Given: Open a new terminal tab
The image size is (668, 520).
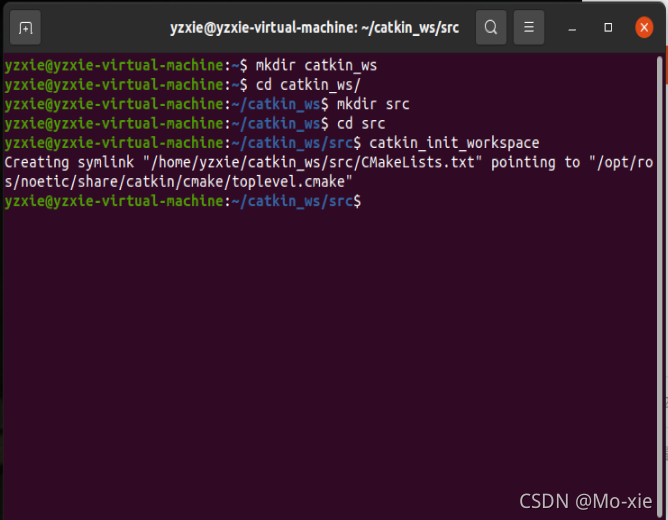Looking at the screenshot, I should [25, 28].
